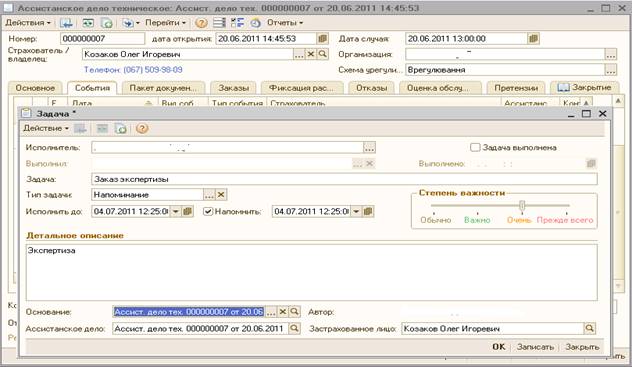Click the structure tree icon in main toolbar
The image size is (632, 367).
click(238, 23)
